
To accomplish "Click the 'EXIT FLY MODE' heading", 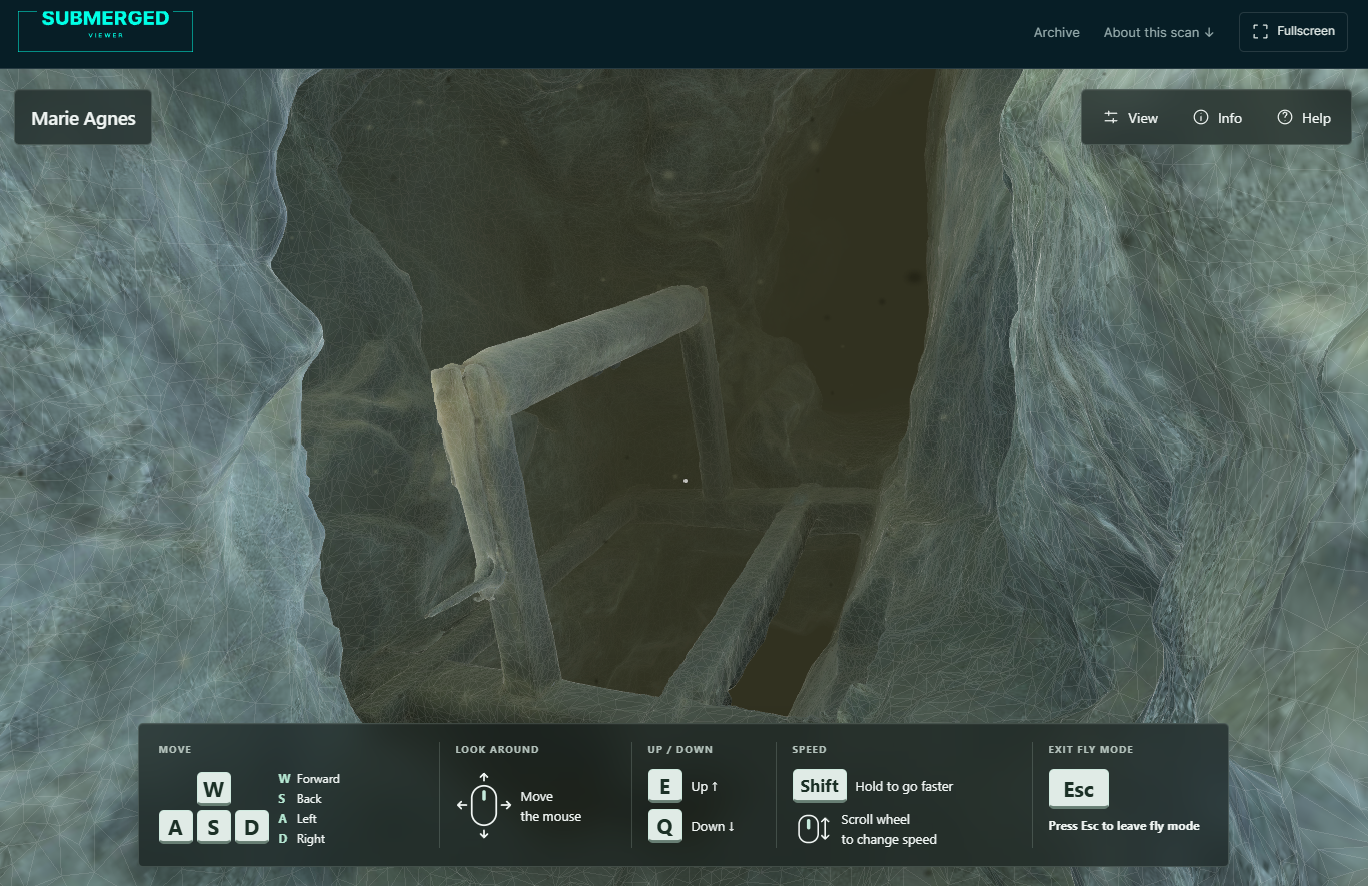I will (1091, 749).
